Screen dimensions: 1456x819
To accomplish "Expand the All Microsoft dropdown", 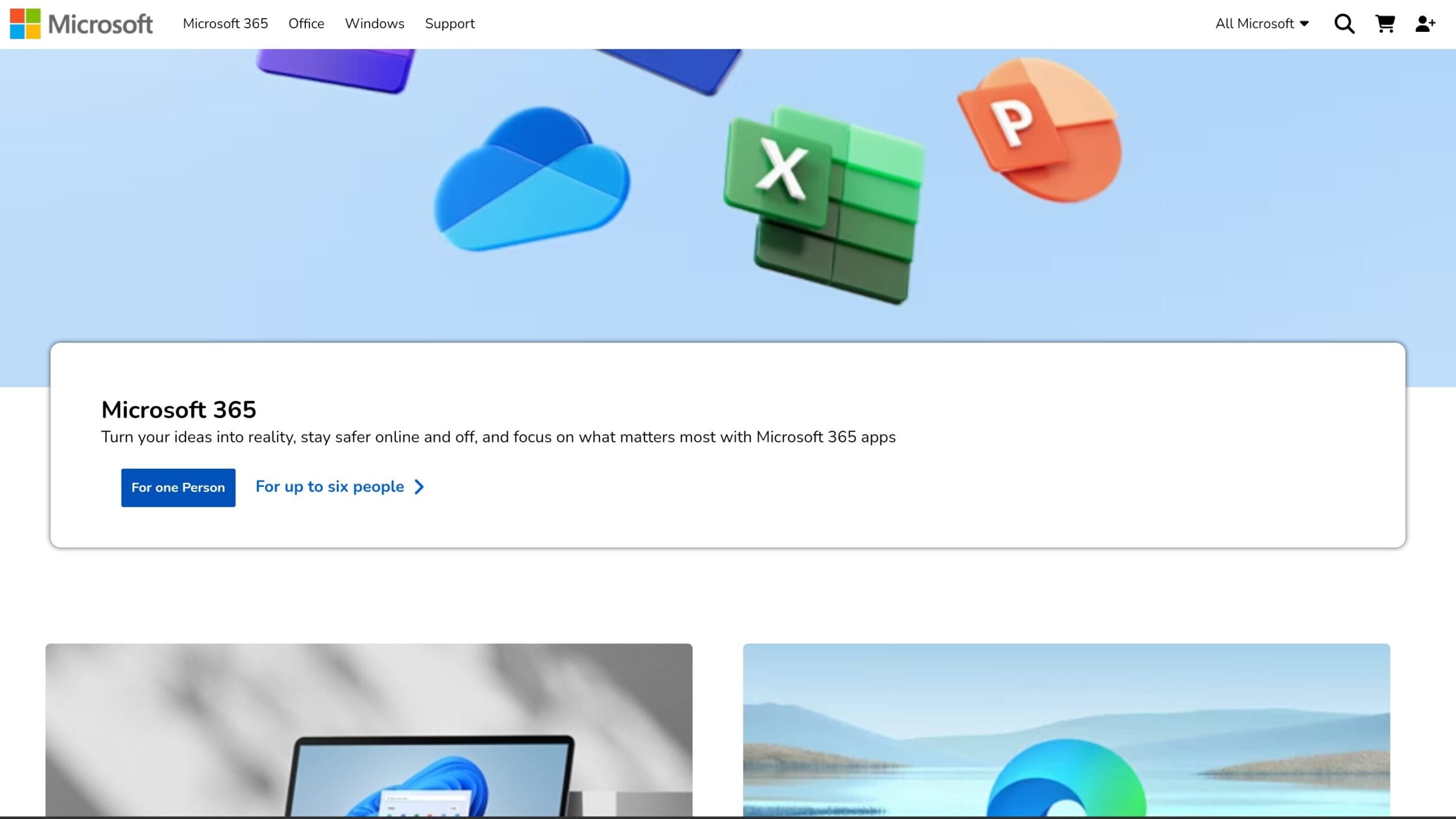I will point(1262,24).
